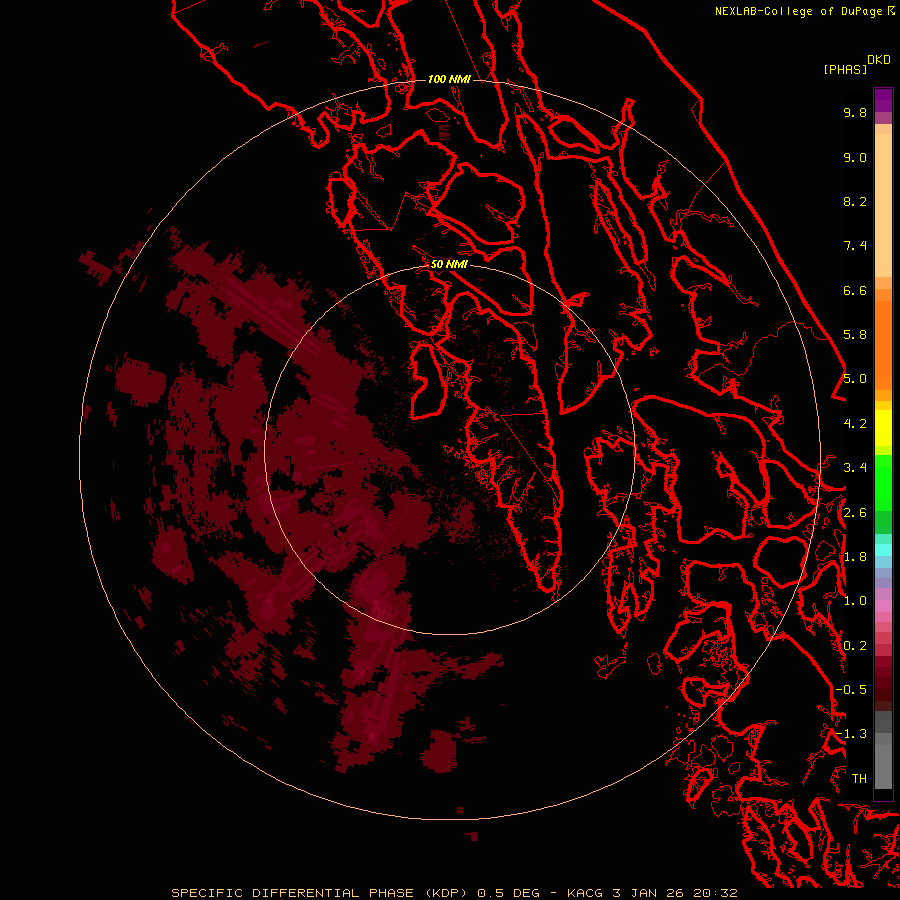Click the 4.2 value on the color scale
This screenshot has width=900, height=900.
click(x=855, y=424)
